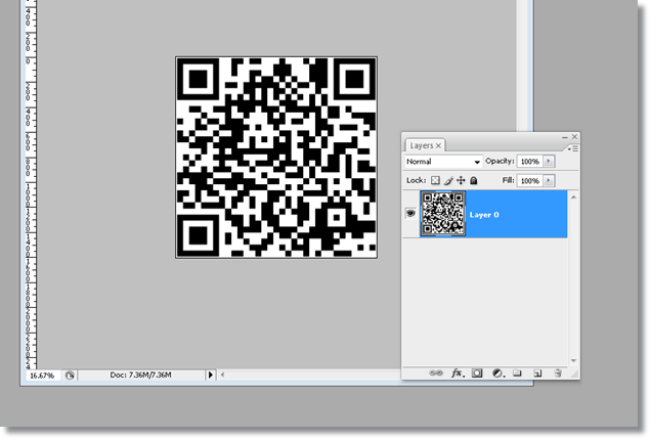This screenshot has height=439, width=650.
Task: Click Layers panel scroll up arrow
Action: point(574,197)
